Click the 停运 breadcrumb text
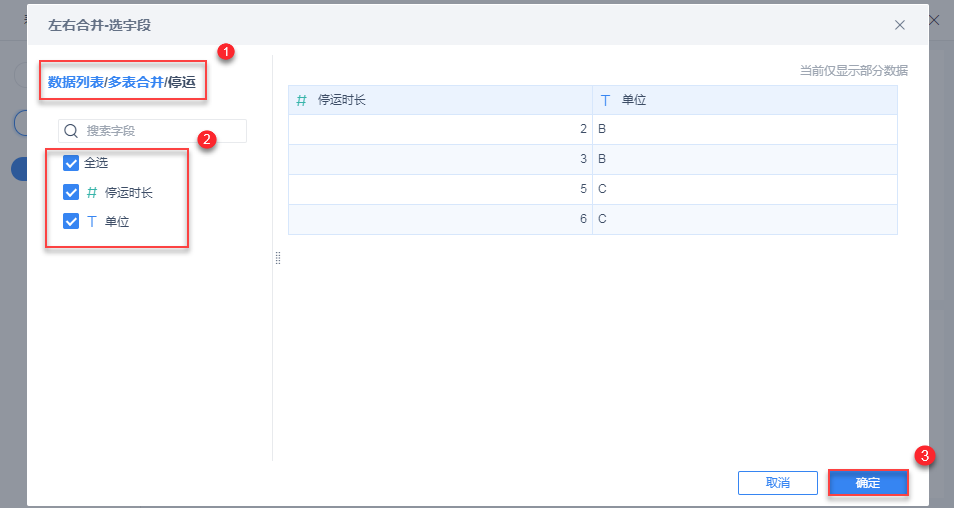The image size is (954, 508). click(x=182, y=82)
